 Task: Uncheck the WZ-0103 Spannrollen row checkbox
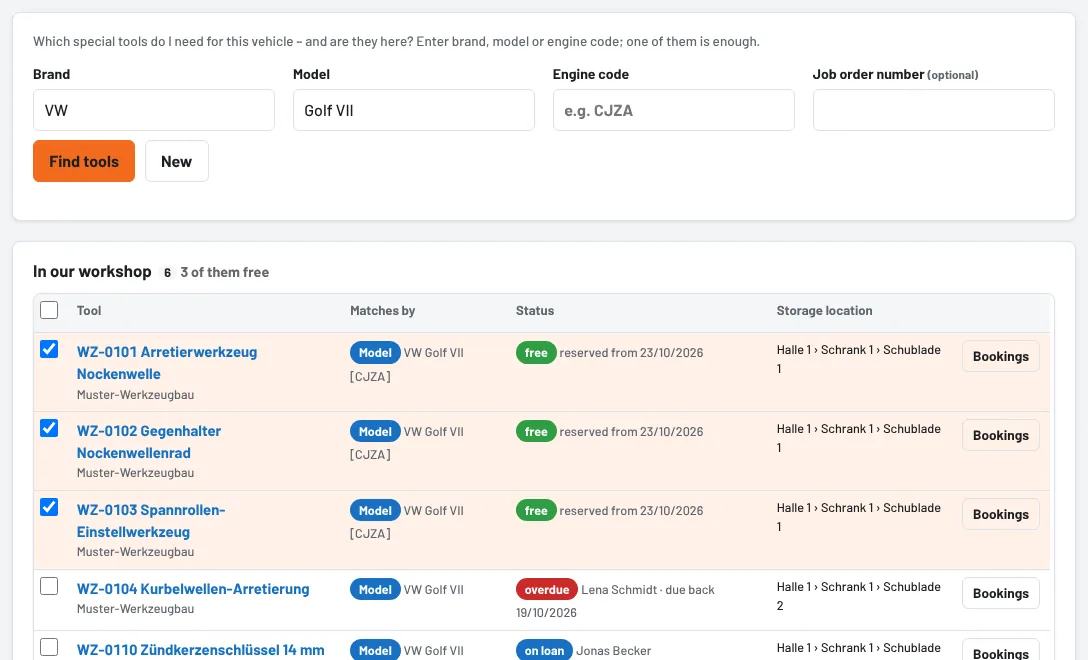click(49, 507)
